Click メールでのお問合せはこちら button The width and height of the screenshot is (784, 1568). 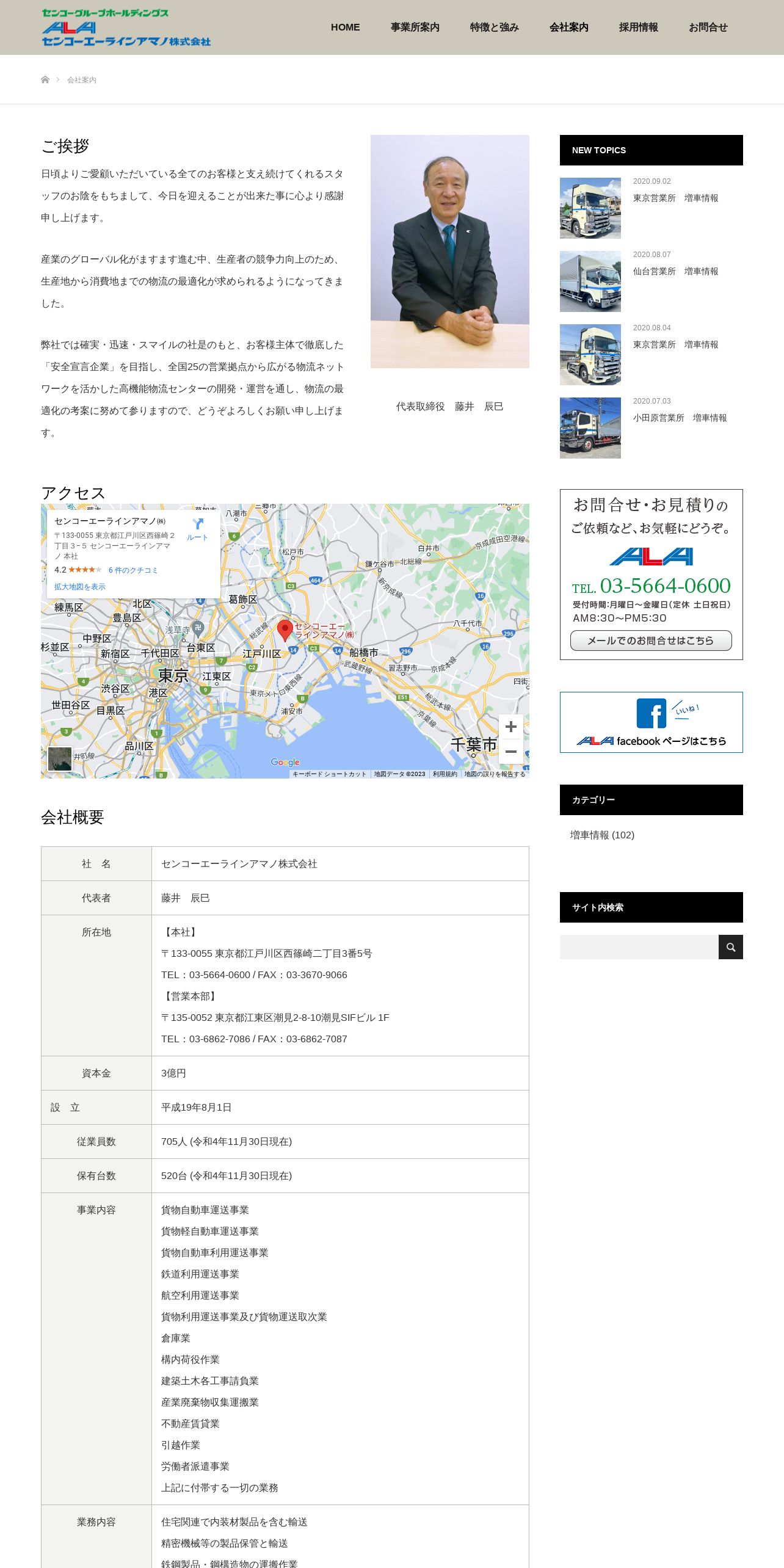click(x=651, y=641)
